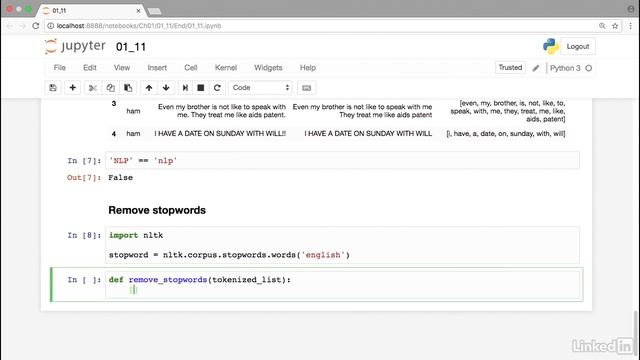Image resolution: width=640 pixels, height=360 pixels.
Task: Move selected cell up arrow
Action: point(149,88)
